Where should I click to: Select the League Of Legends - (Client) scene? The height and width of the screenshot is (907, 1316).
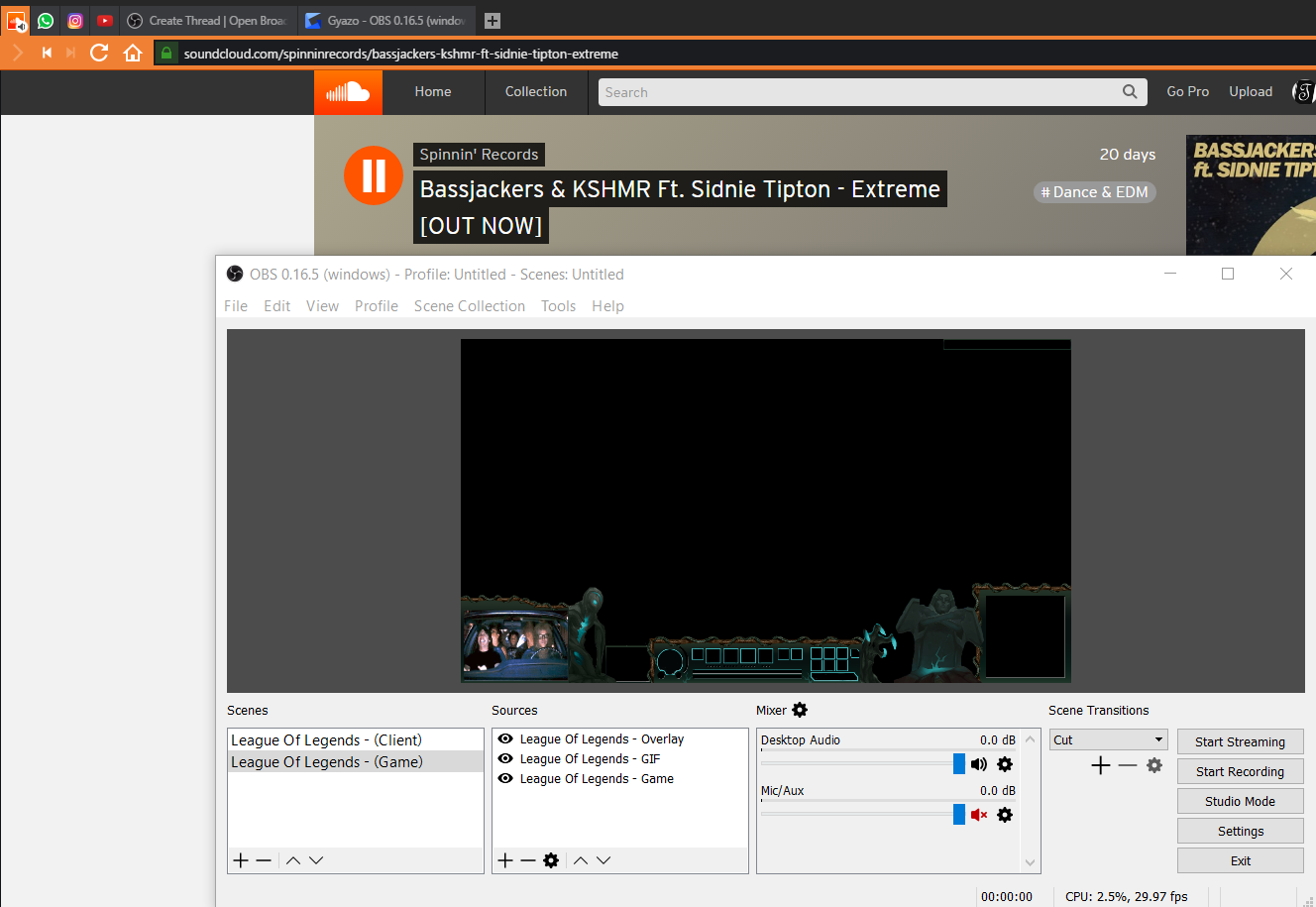tap(355, 740)
